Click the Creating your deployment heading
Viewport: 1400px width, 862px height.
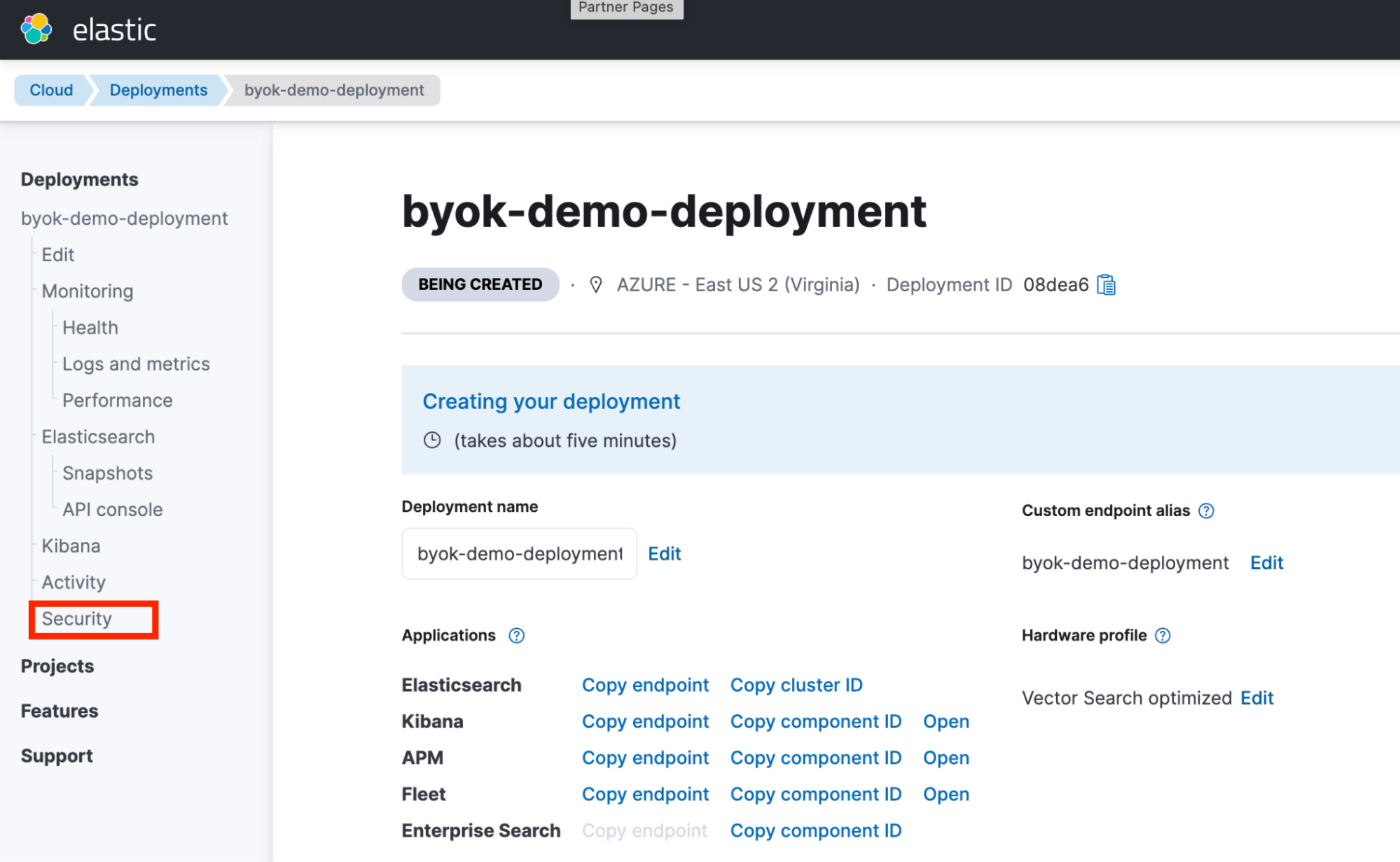click(551, 402)
